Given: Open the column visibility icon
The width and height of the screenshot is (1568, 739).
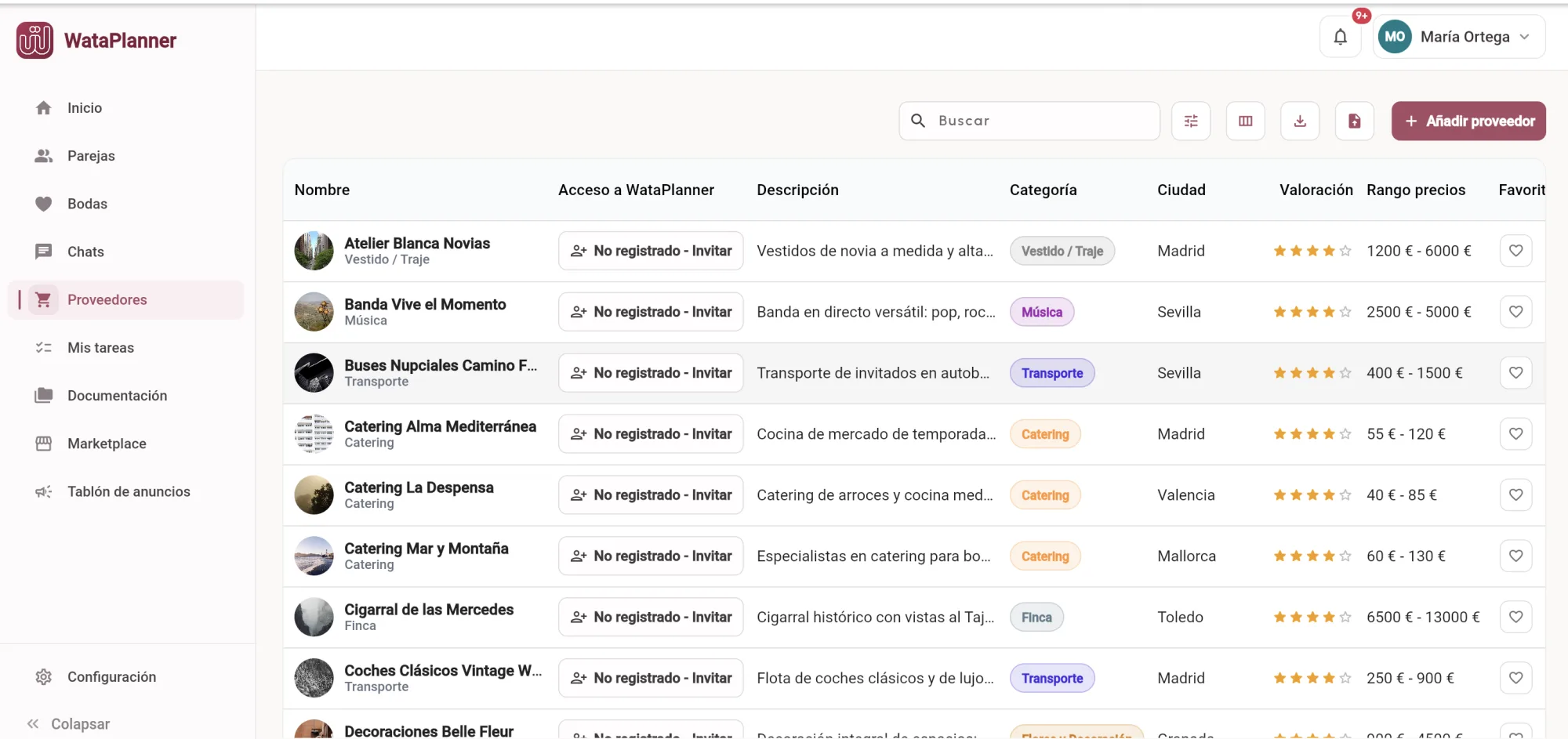Looking at the screenshot, I should click(1246, 121).
